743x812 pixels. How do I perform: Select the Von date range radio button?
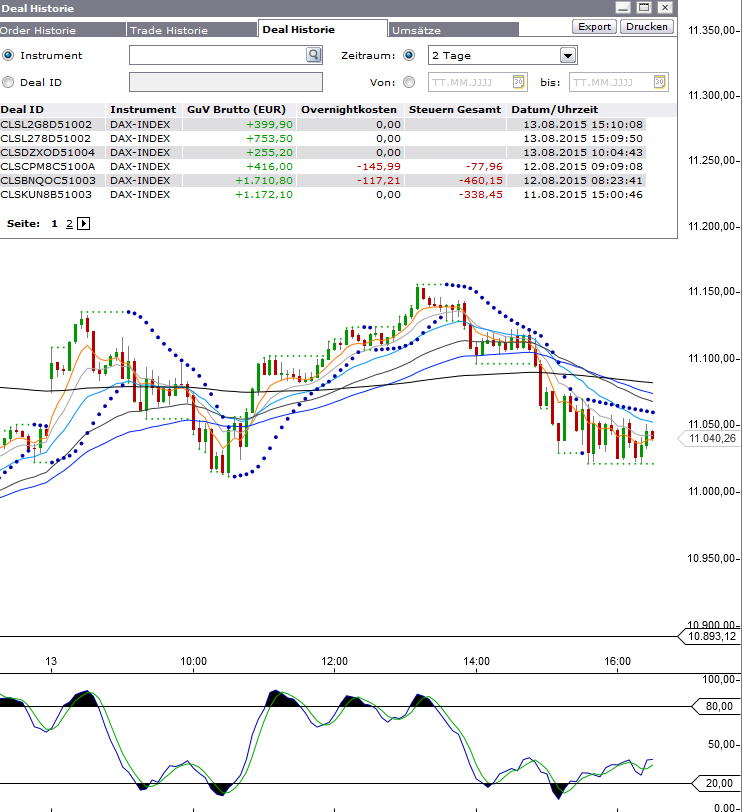(408, 82)
